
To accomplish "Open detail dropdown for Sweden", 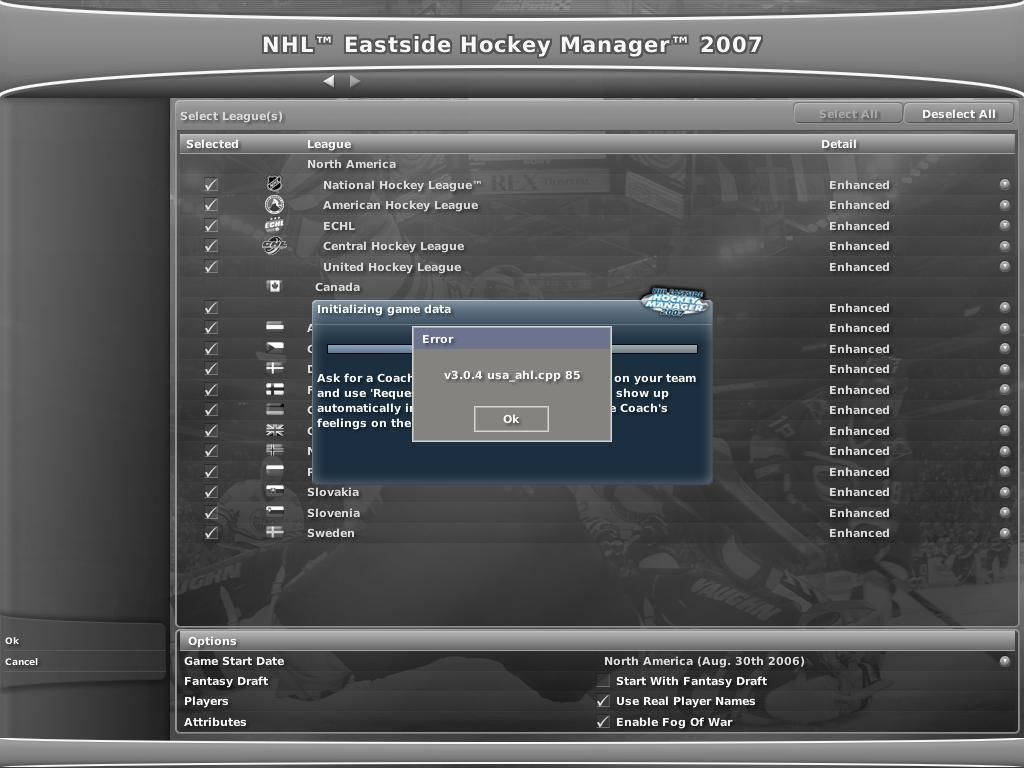I will tap(1004, 532).
